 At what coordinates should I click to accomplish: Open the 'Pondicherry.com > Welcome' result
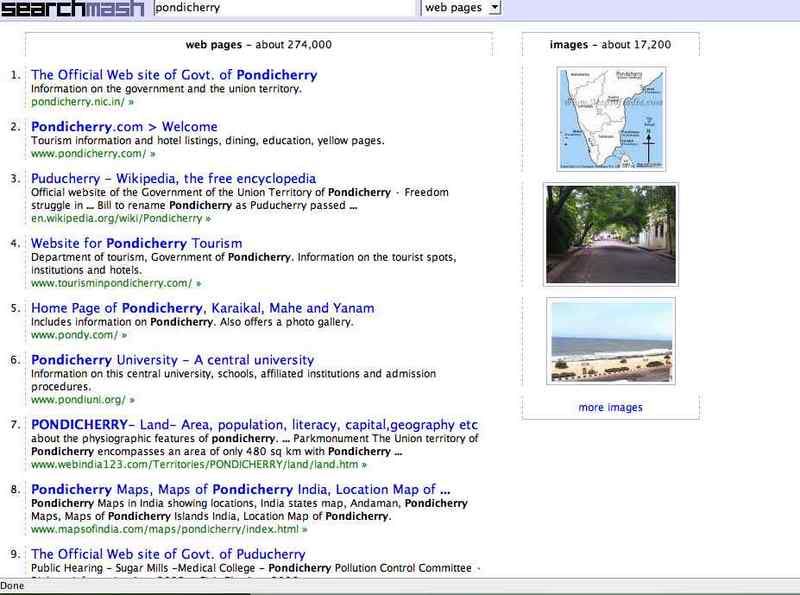coord(124,127)
